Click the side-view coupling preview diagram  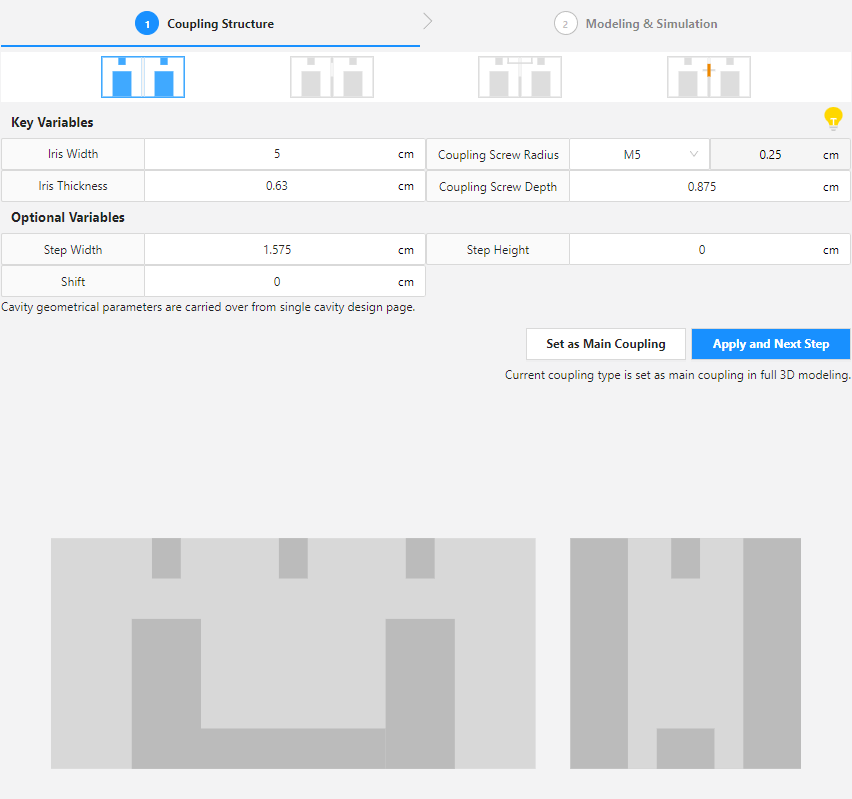click(x=685, y=653)
